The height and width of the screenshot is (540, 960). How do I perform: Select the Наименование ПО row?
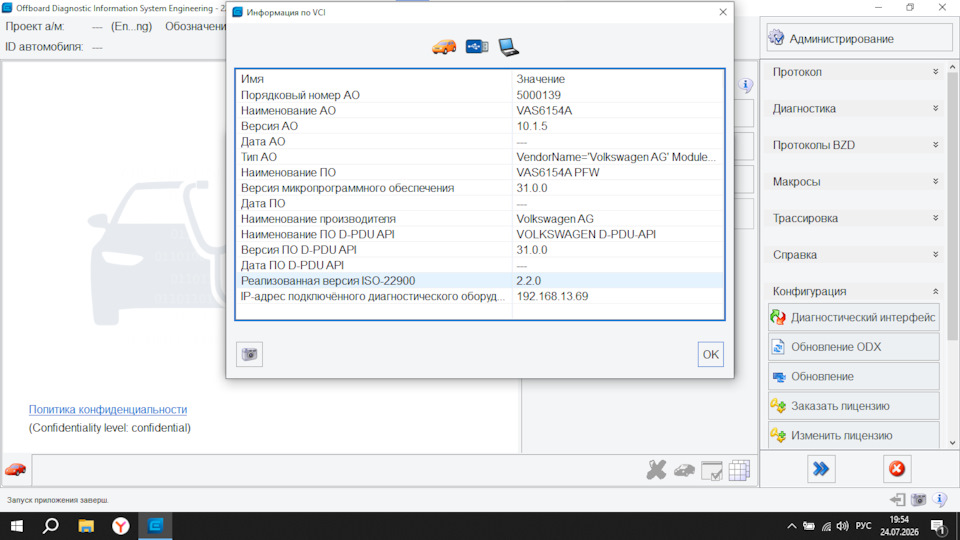click(479, 172)
